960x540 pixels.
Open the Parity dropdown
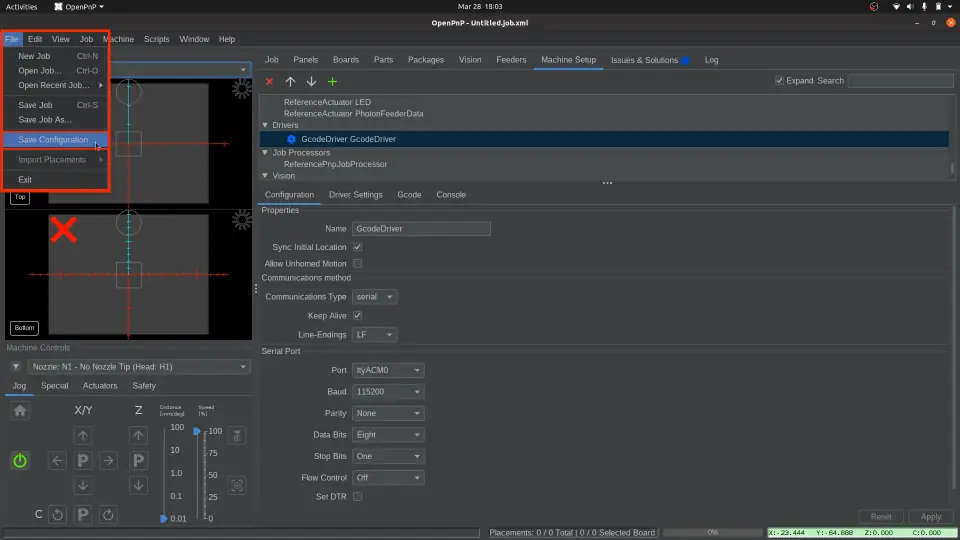pyautogui.click(x=388, y=413)
